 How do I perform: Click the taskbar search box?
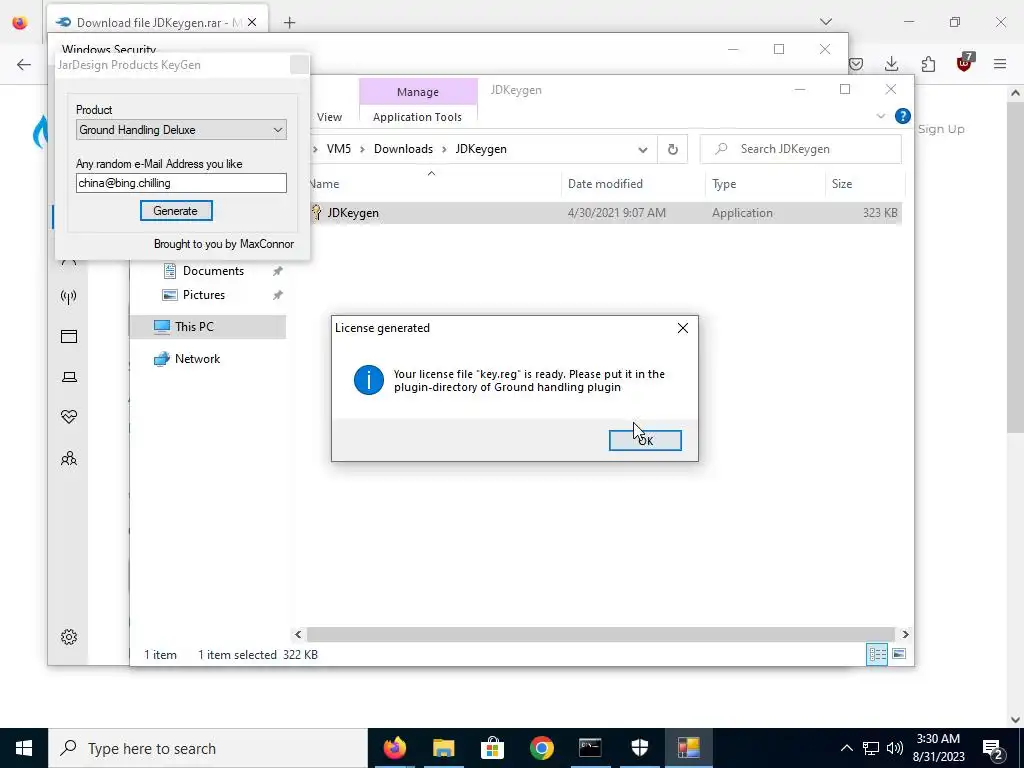pos(208,748)
